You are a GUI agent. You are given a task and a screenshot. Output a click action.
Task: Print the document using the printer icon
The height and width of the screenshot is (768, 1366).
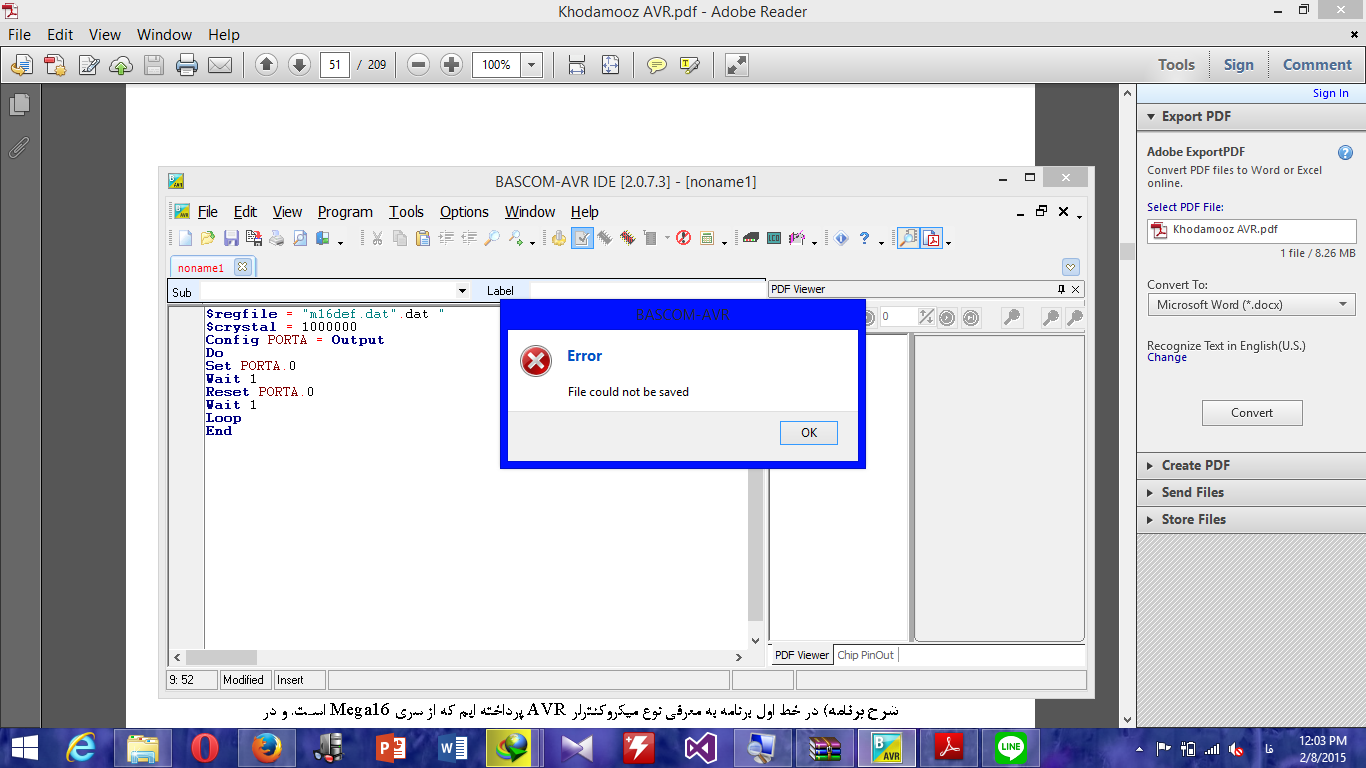tap(187, 65)
